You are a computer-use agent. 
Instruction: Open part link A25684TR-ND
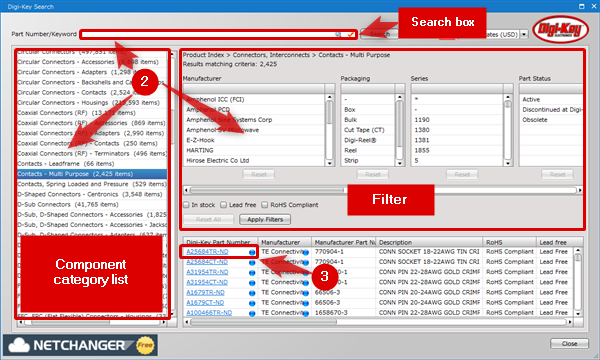tap(207, 252)
